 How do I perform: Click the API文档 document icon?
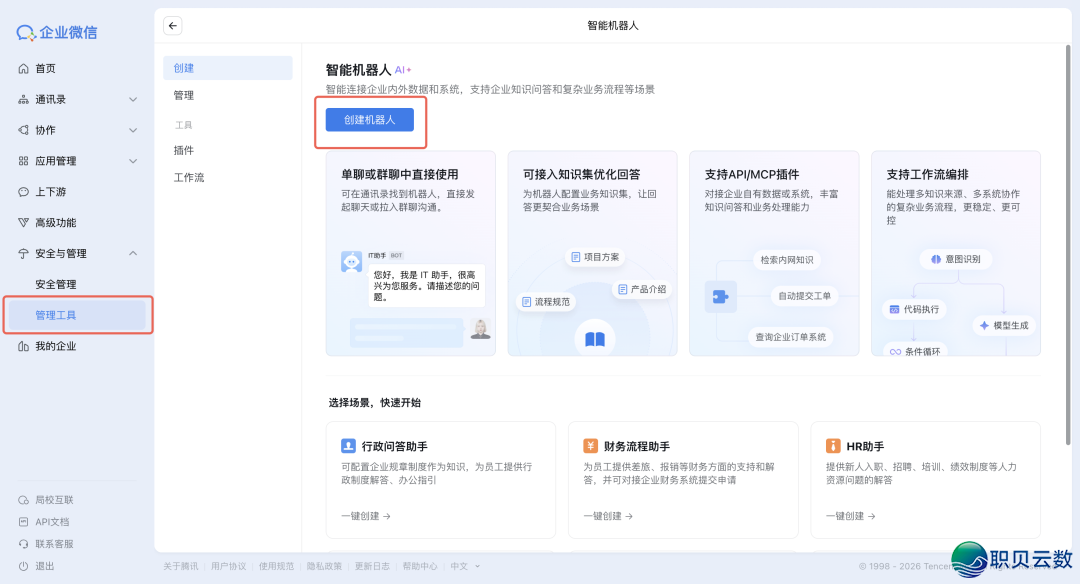pyautogui.click(x=22, y=520)
